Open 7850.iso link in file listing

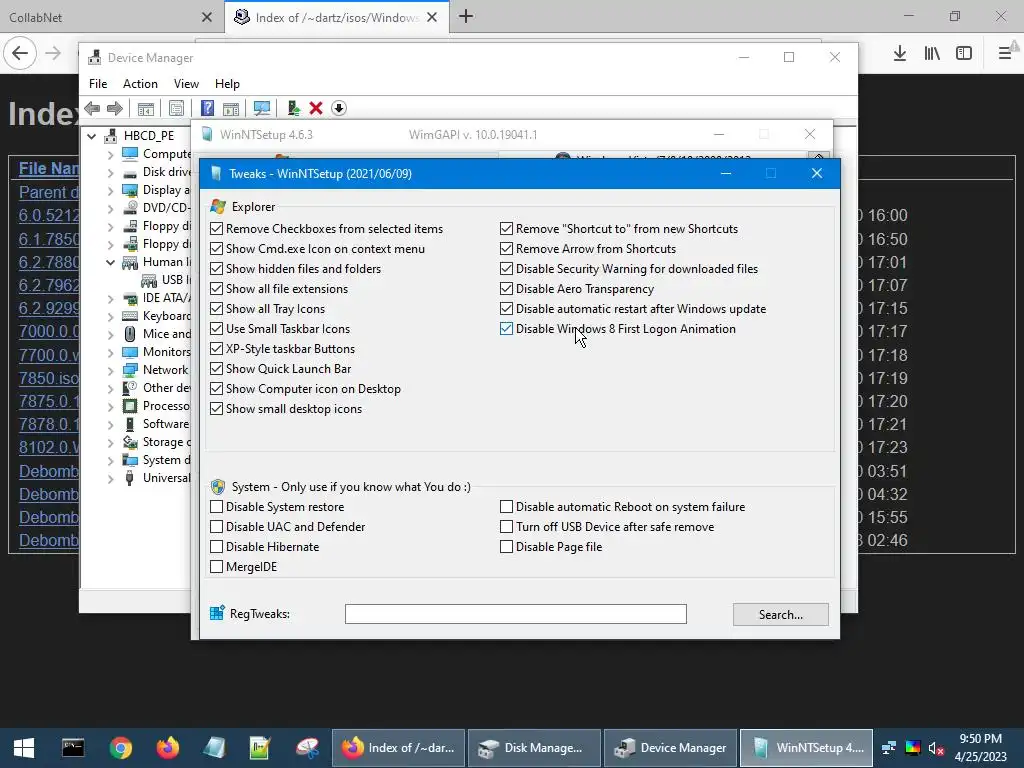pos(49,378)
